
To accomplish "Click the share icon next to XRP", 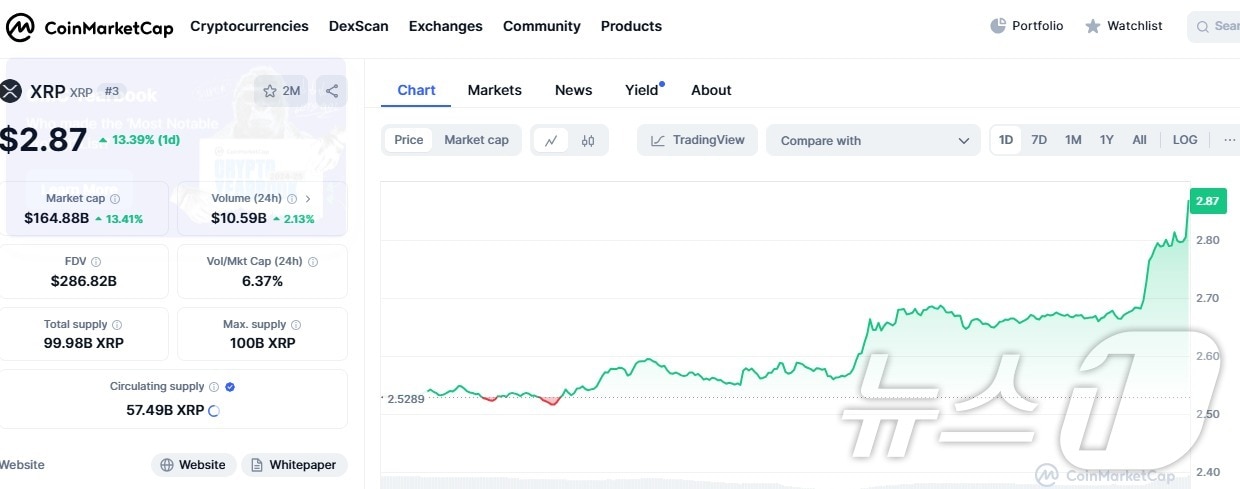I will 332,91.
